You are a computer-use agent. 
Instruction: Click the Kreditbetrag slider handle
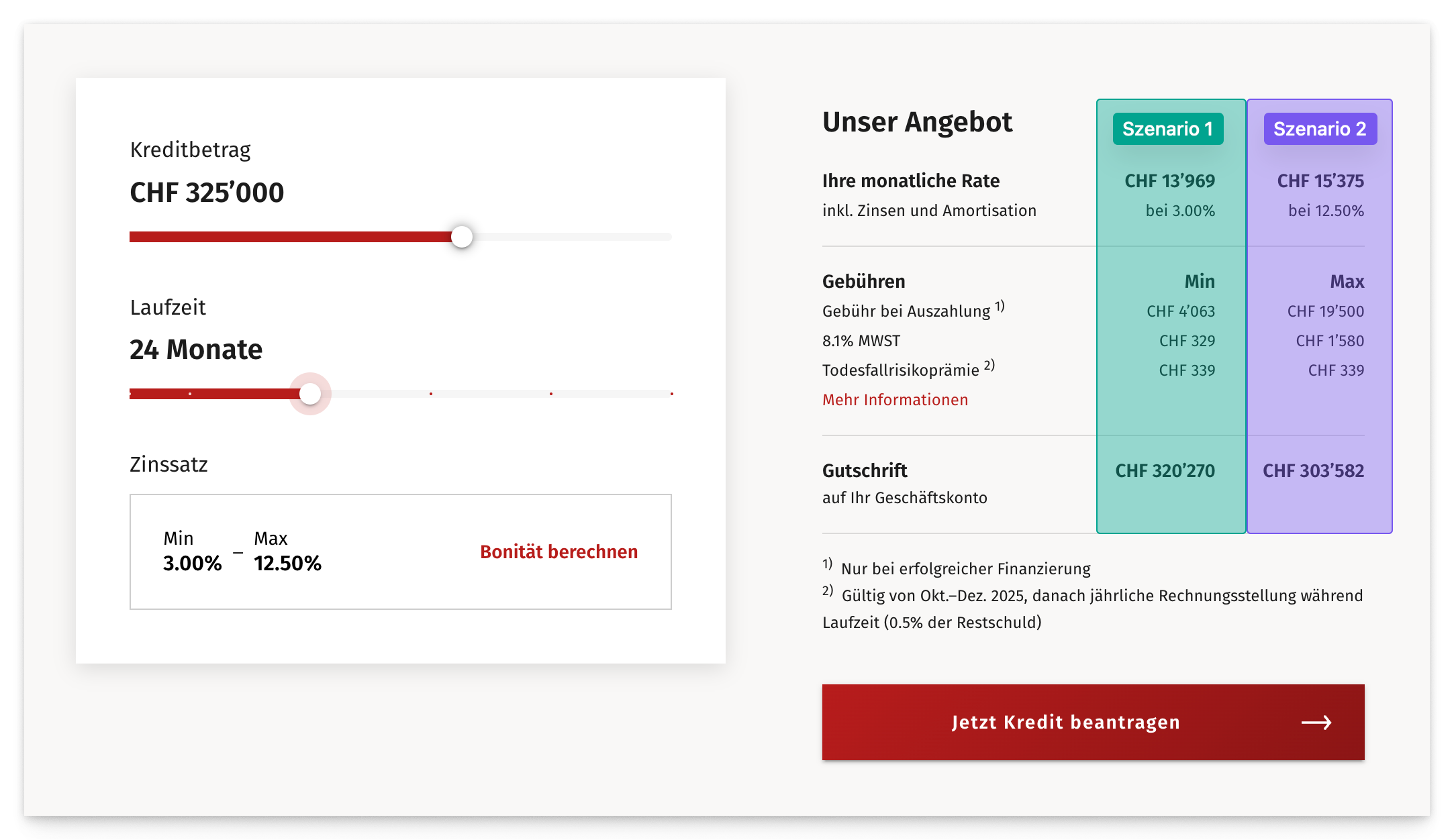pyautogui.click(x=462, y=237)
